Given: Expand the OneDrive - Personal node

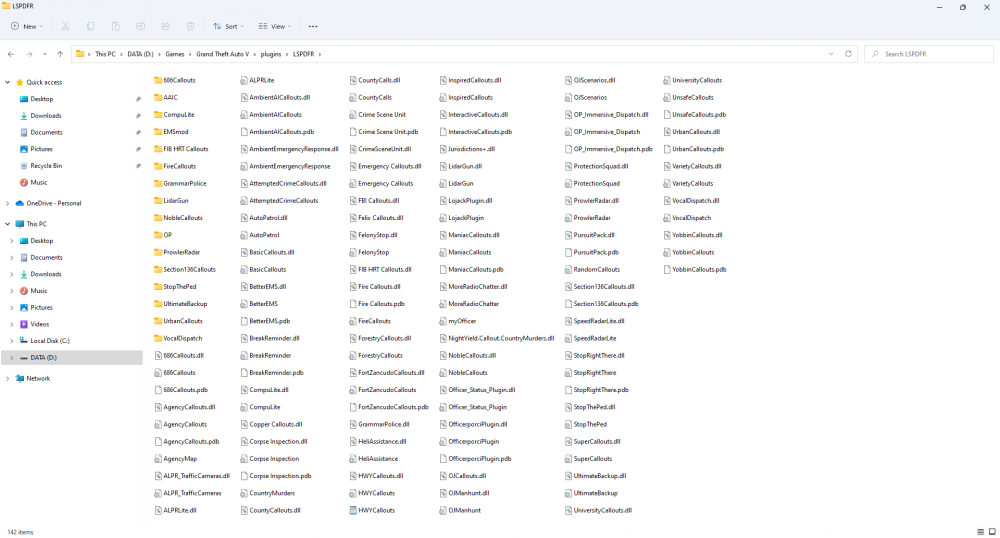Looking at the screenshot, I should click(x=8, y=203).
